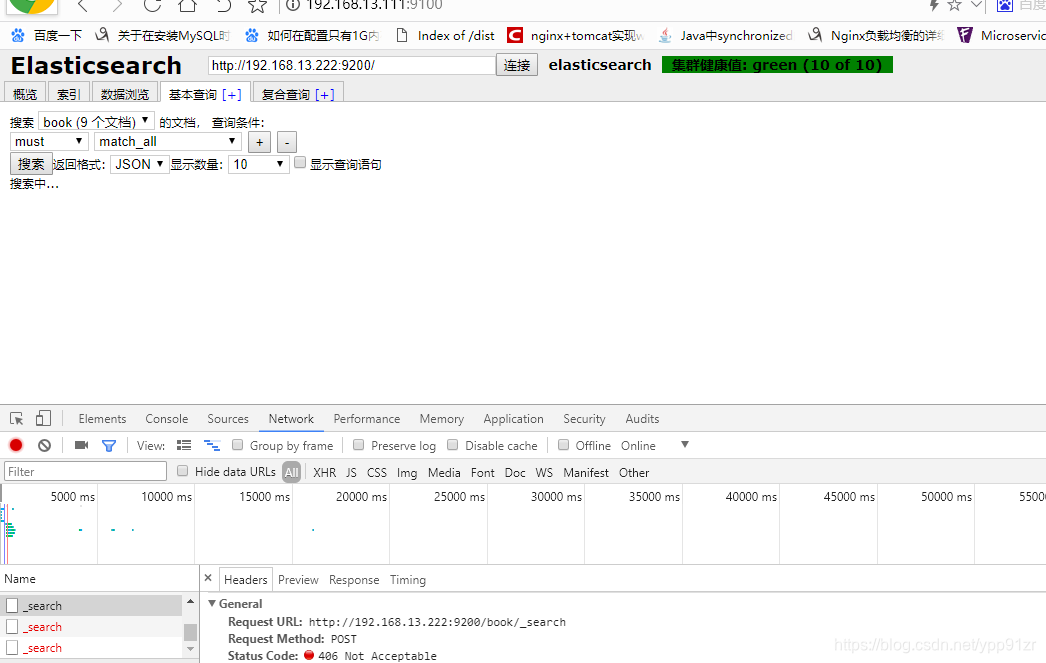
Task: Open the book index dropdown
Action: point(96,122)
